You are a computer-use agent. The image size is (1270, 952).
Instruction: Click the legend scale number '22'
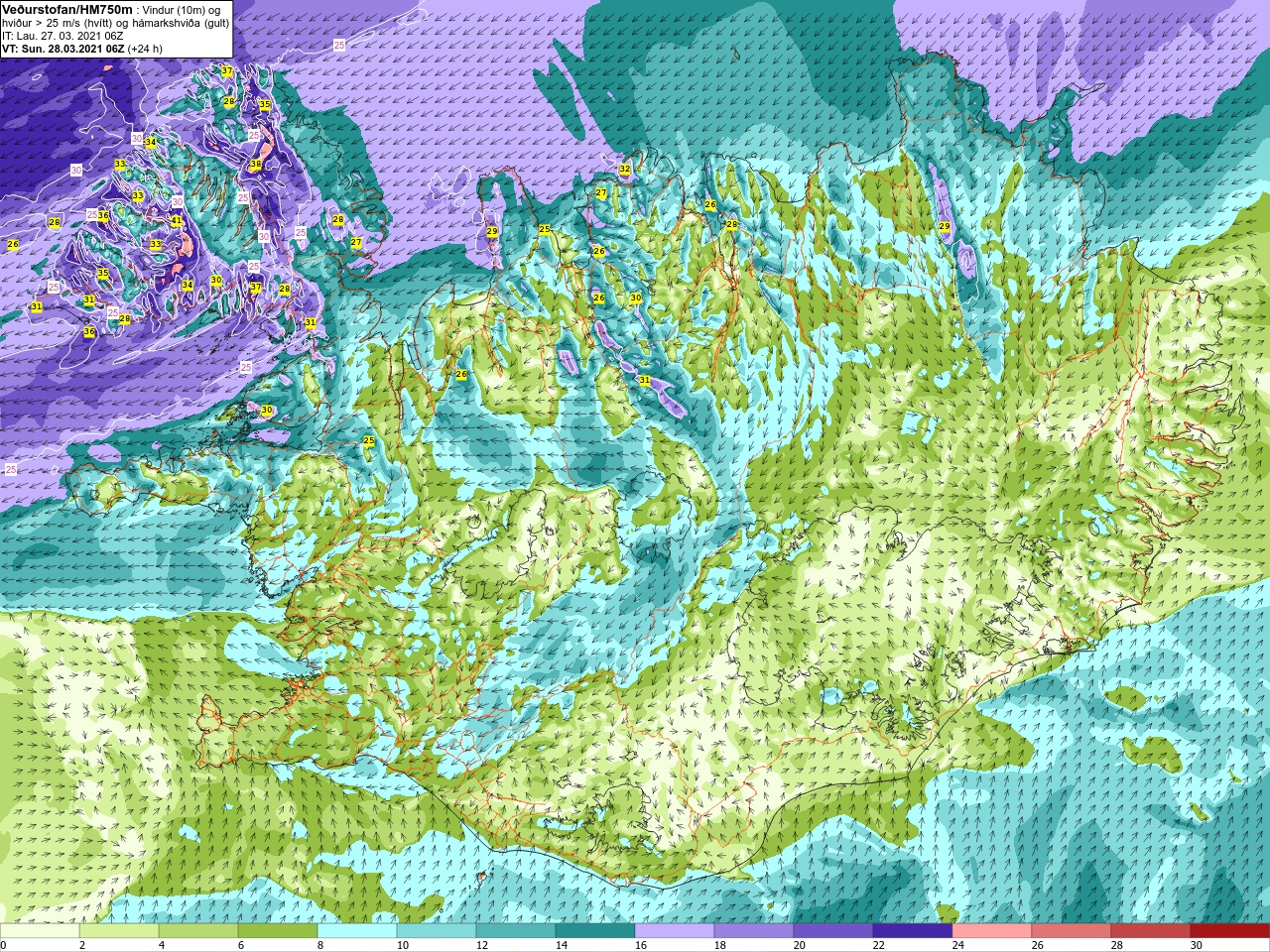[879, 945]
